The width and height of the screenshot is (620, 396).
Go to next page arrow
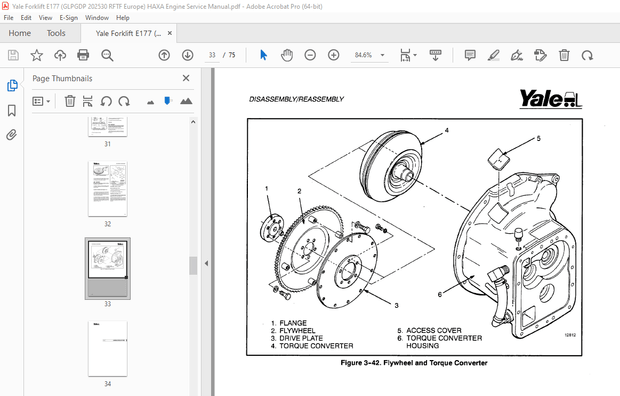pyautogui.click(x=187, y=55)
